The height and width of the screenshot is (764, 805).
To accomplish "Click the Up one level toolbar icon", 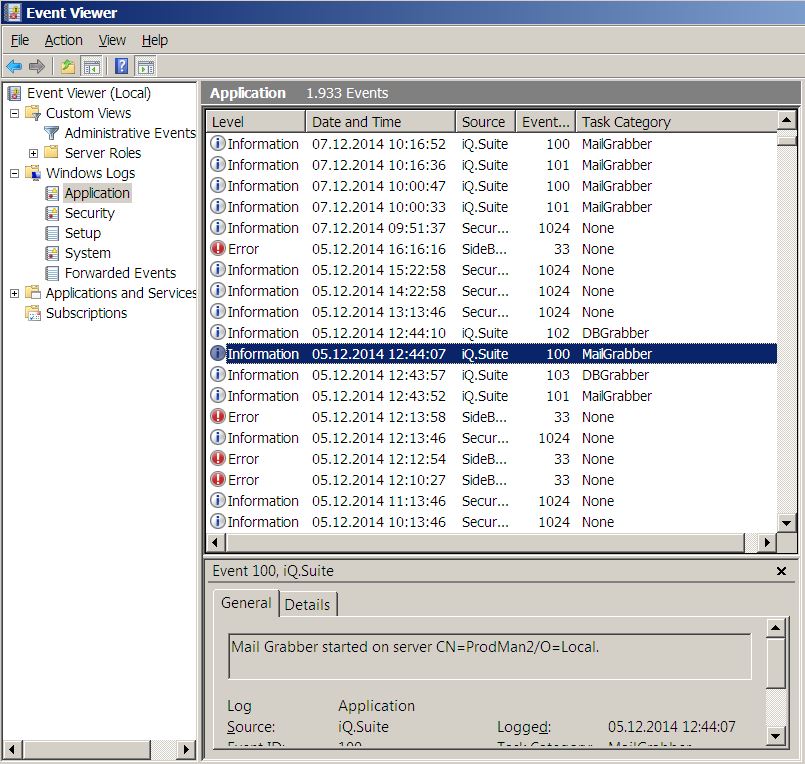I will [67, 67].
